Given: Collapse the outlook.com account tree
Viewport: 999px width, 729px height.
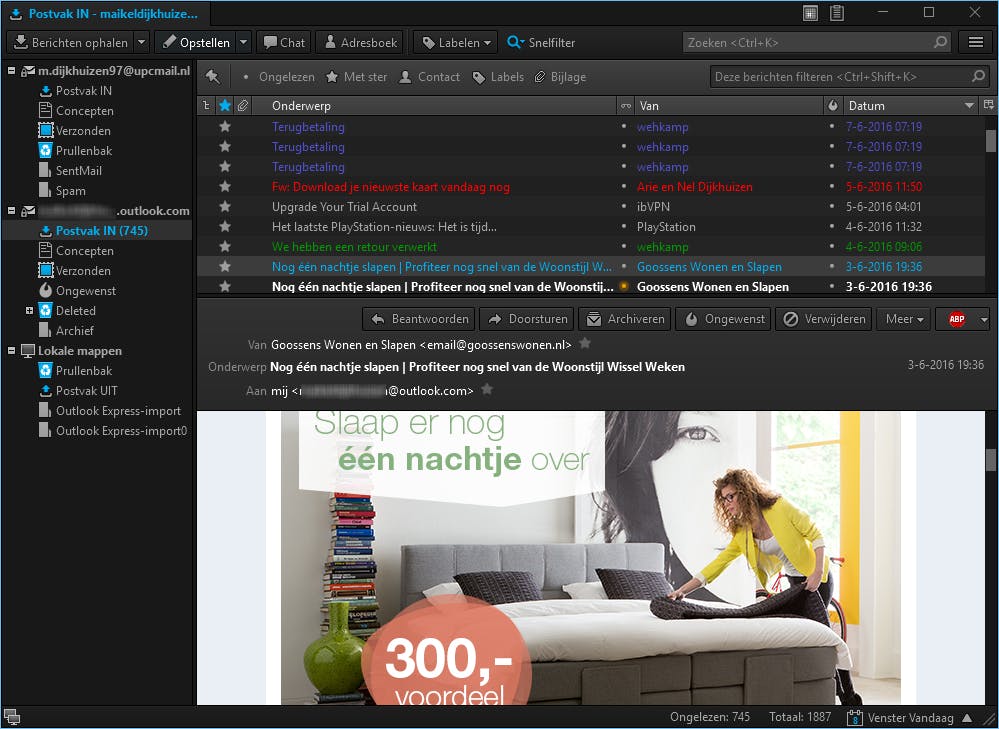Looking at the screenshot, I should pos(11,210).
